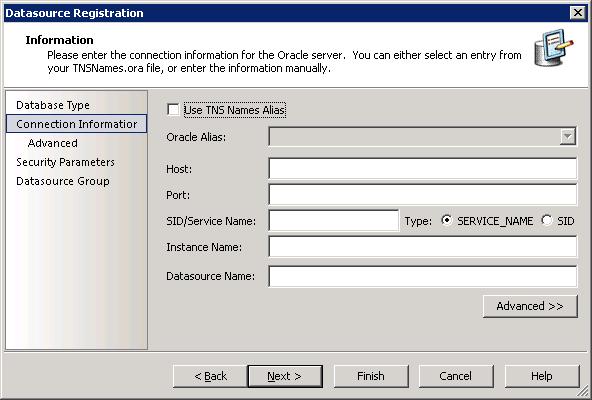Open Help for this wizard
The image size is (592, 400).
[x=541, y=376]
